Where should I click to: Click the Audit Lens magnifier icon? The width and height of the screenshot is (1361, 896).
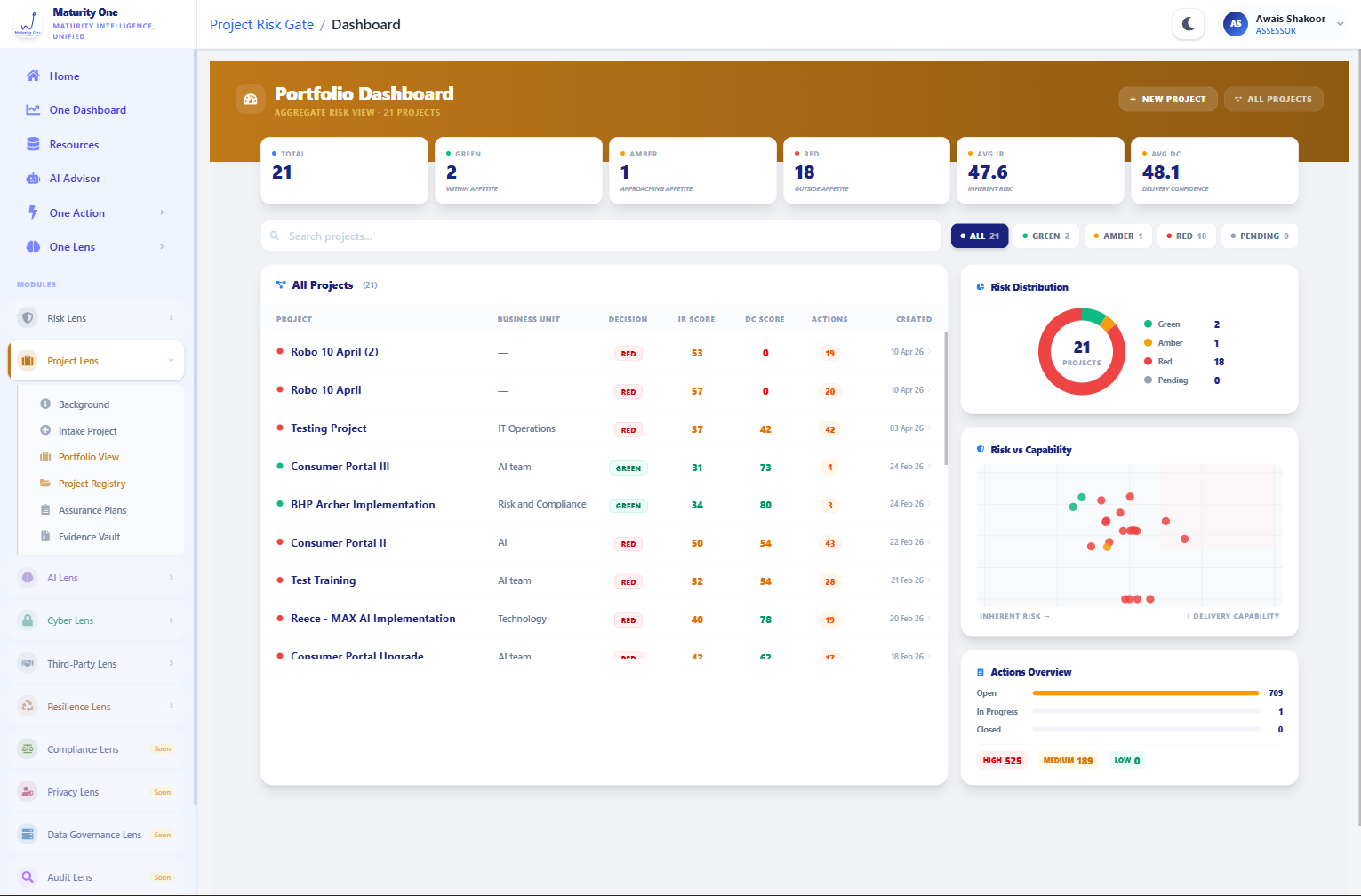(28, 876)
